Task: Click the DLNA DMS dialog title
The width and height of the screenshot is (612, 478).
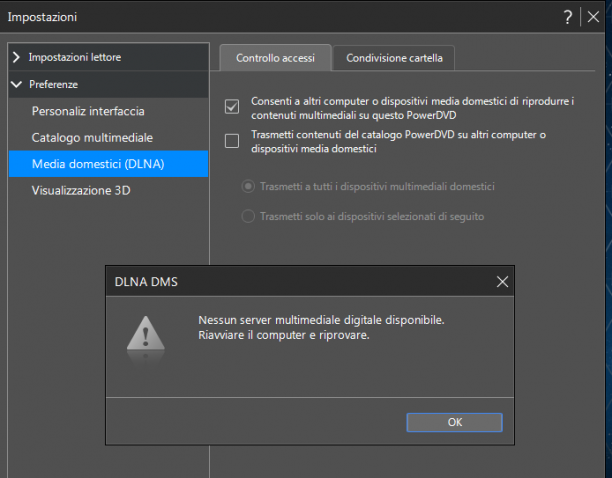Action: [x=146, y=282]
